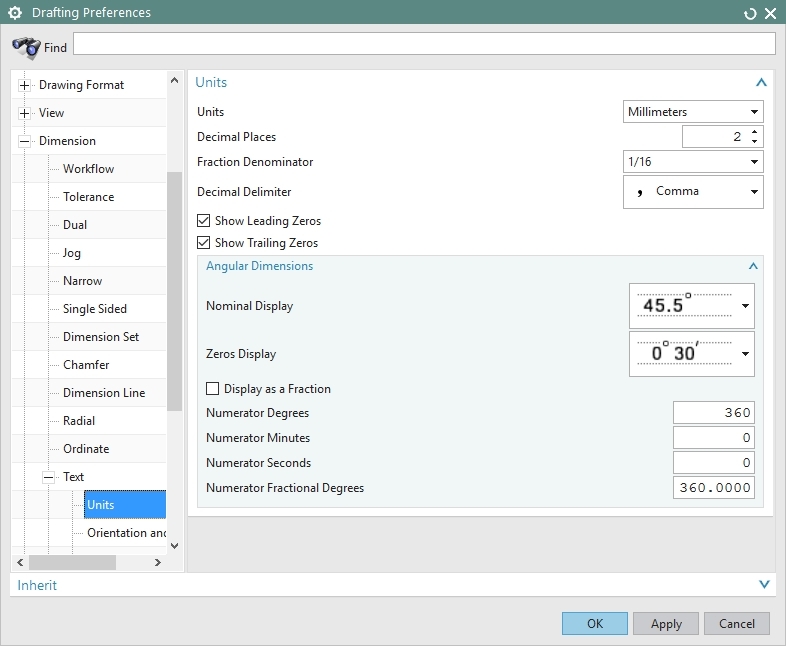Click the Cancel button
The width and height of the screenshot is (786, 646).
pos(736,623)
